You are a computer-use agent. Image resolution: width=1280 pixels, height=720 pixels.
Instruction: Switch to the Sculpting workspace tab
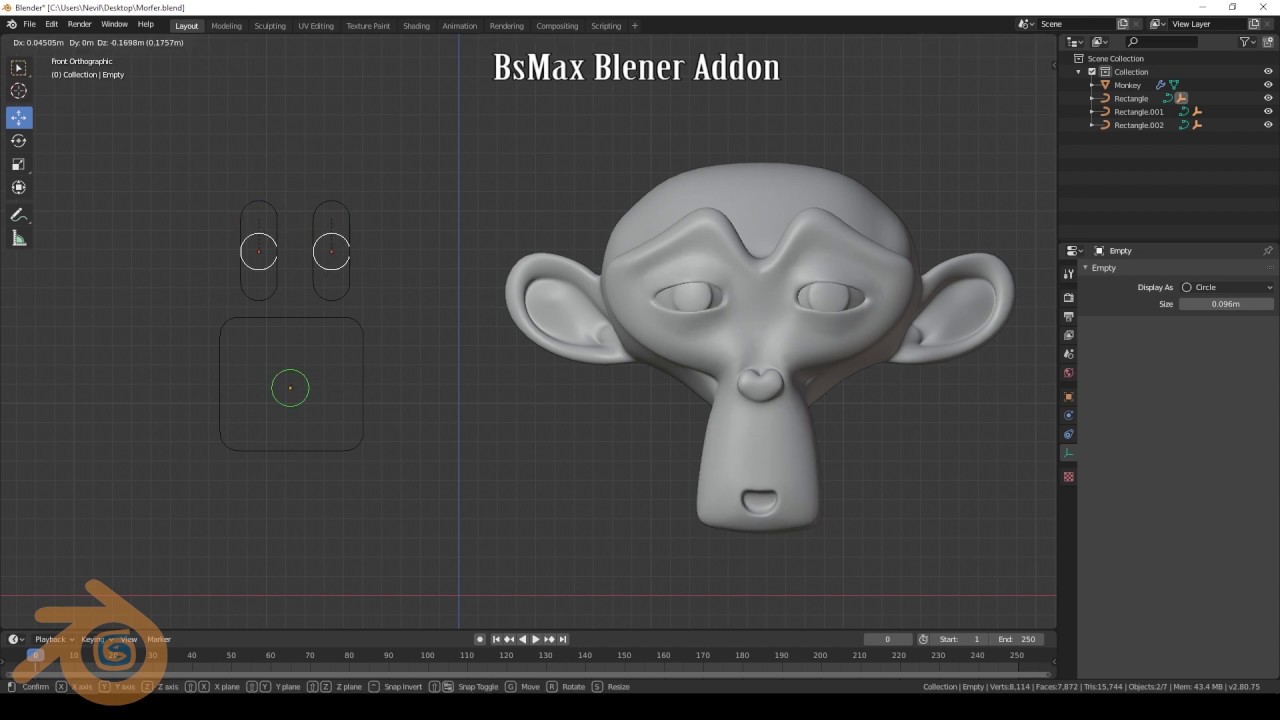coord(269,26)
